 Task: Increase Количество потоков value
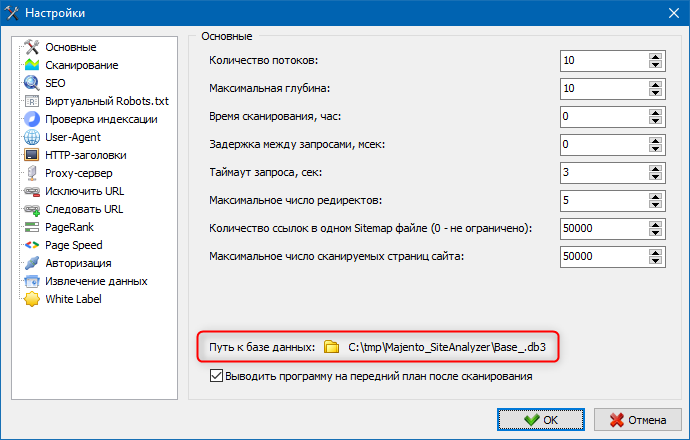click(x=655, y=57)
